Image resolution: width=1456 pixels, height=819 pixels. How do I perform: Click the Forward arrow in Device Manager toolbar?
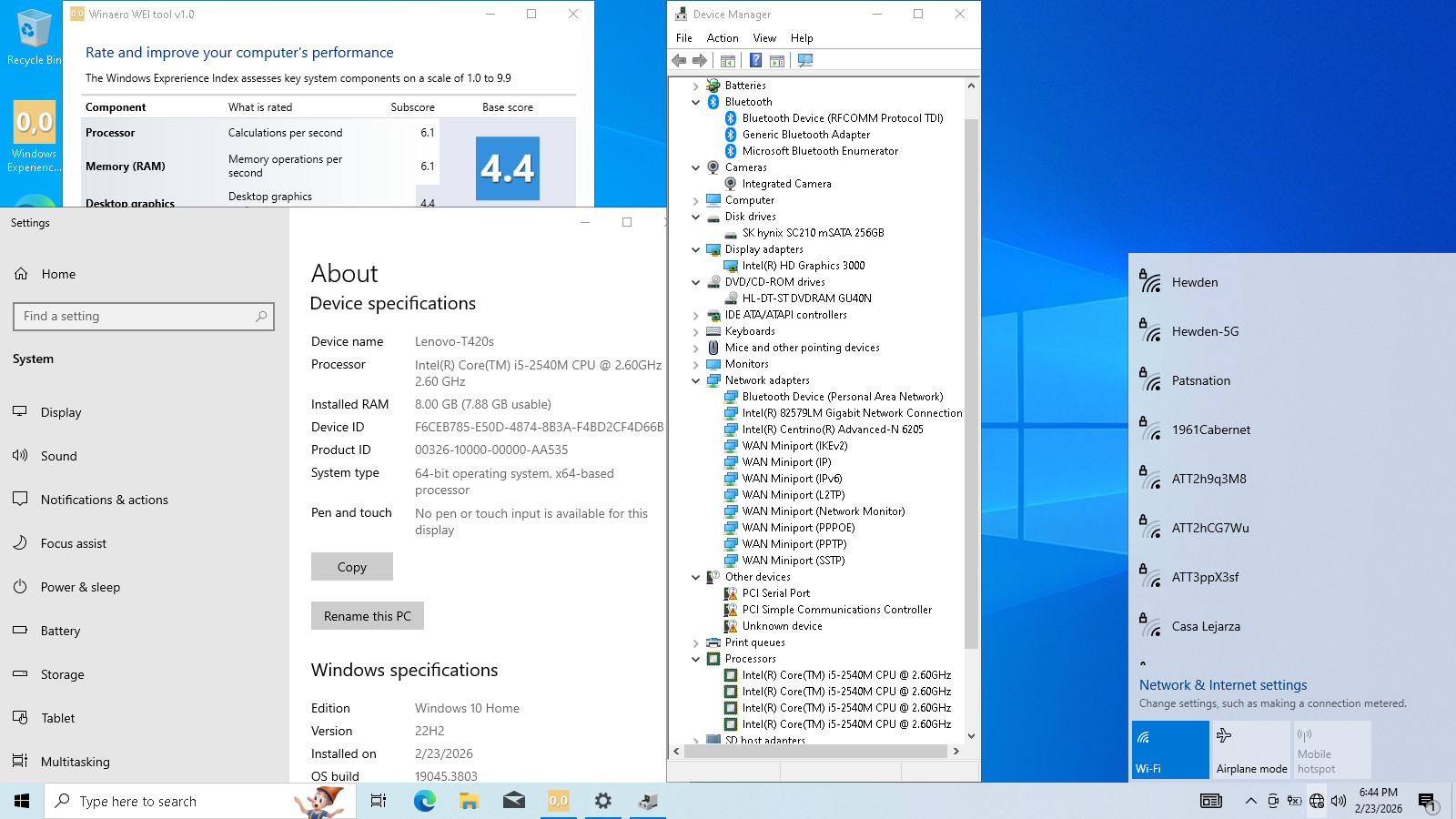click(x=700, y=60)
